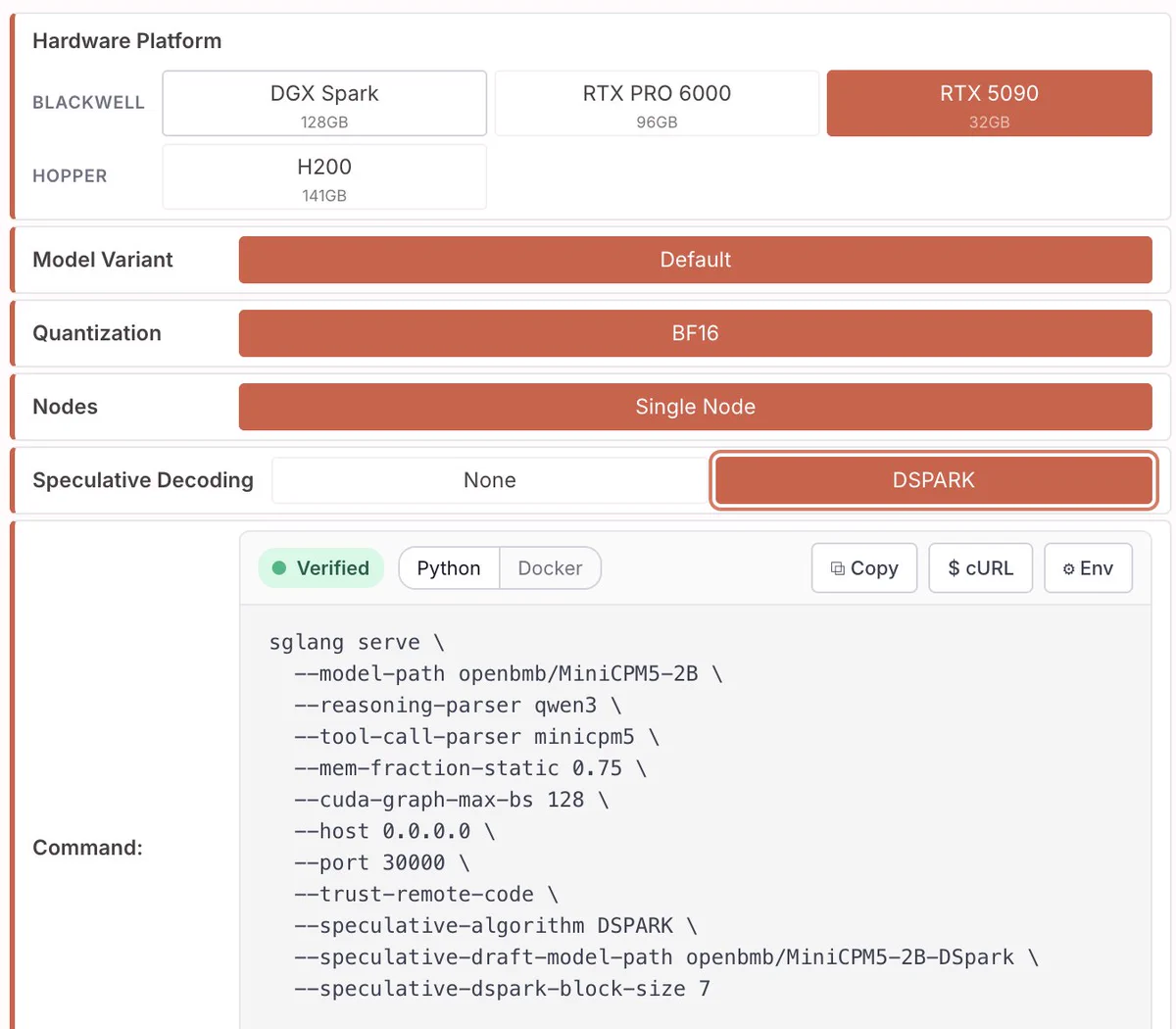
Task: Open the Env settings button
Action: [1088, 568]
